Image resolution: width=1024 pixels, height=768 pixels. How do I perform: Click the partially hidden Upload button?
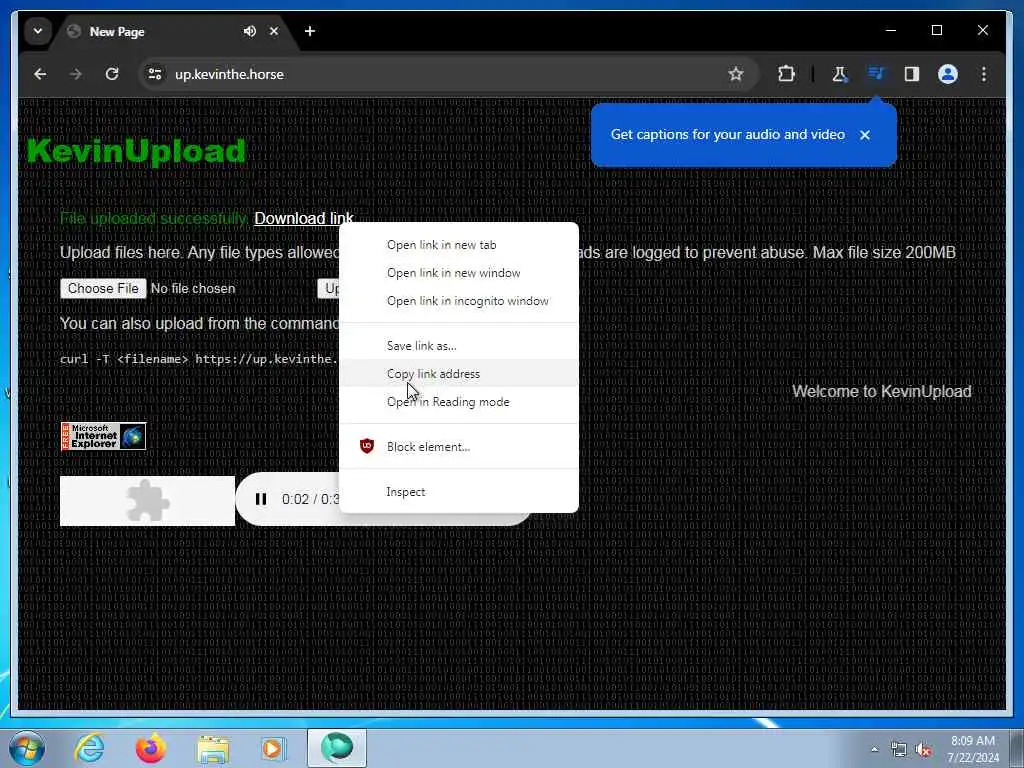pyautogui.click(x=329, y=289)
